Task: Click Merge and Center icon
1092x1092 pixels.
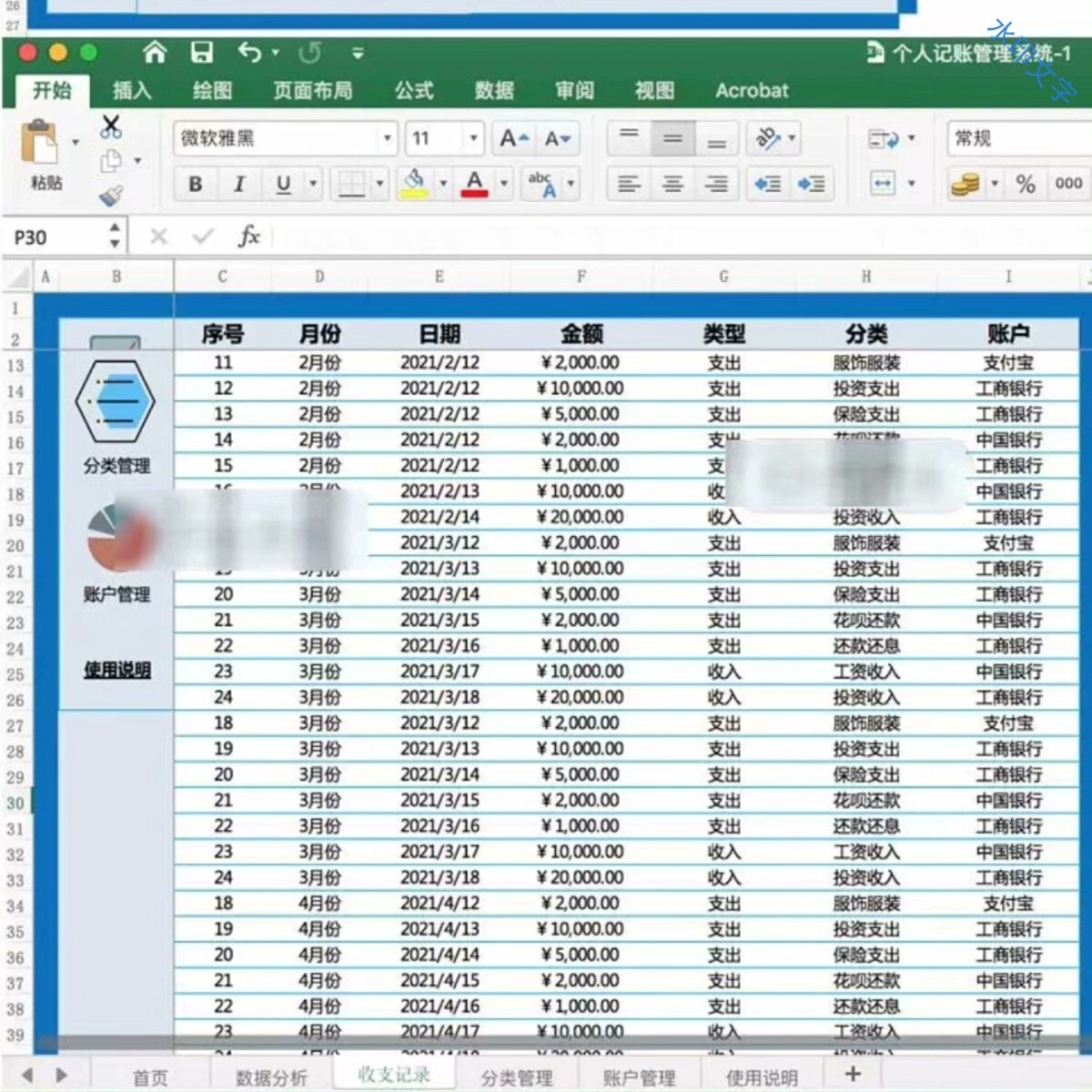Action: (x=883, y=184)
